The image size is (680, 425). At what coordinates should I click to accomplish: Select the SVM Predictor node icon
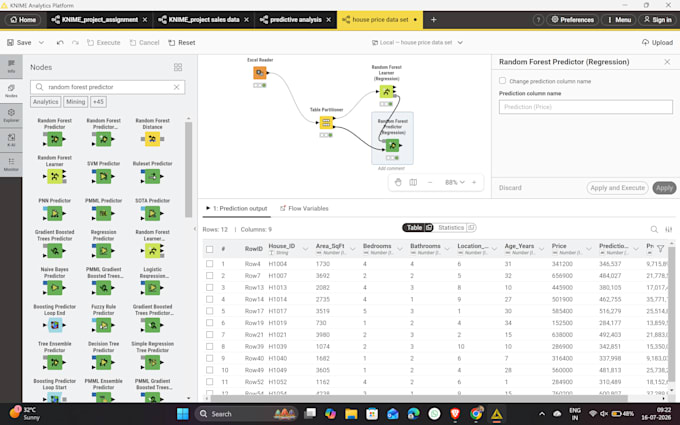coord(103,177)
